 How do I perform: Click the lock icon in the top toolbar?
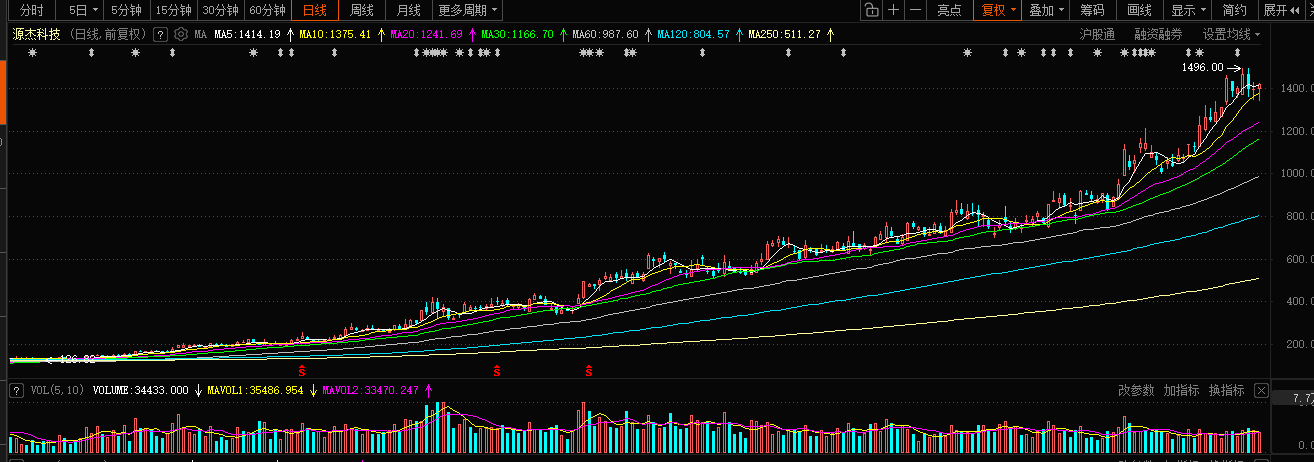871,11
